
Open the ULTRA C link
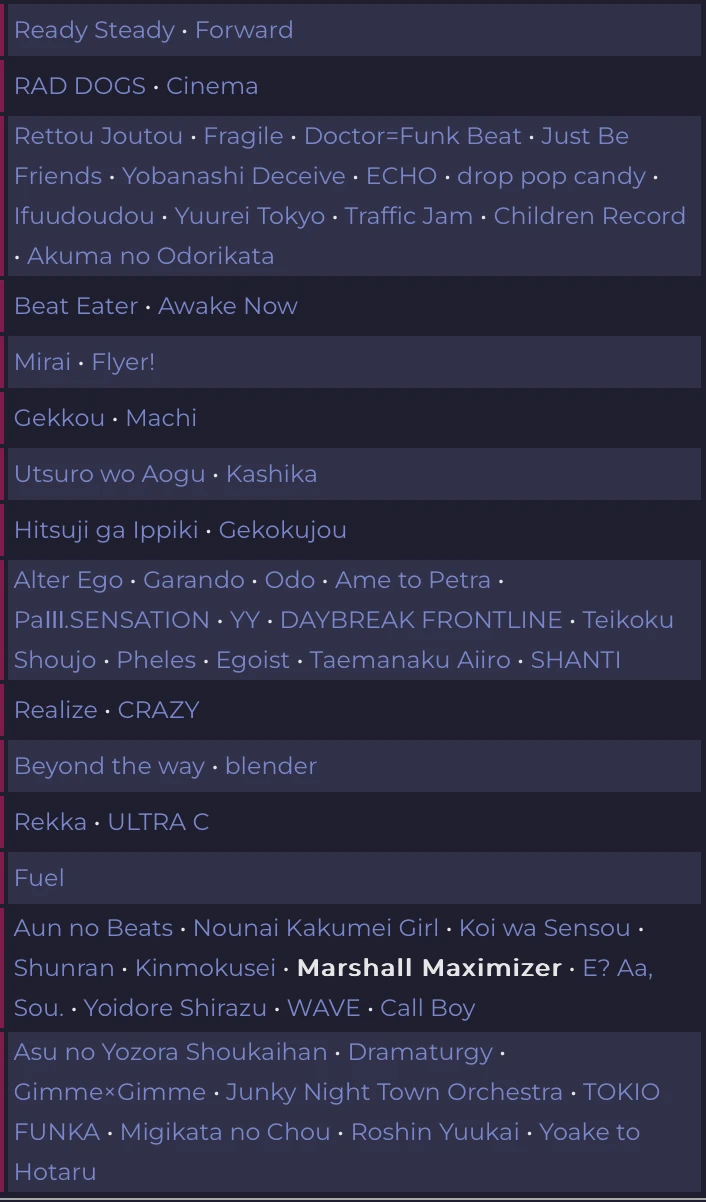(158, 822)
